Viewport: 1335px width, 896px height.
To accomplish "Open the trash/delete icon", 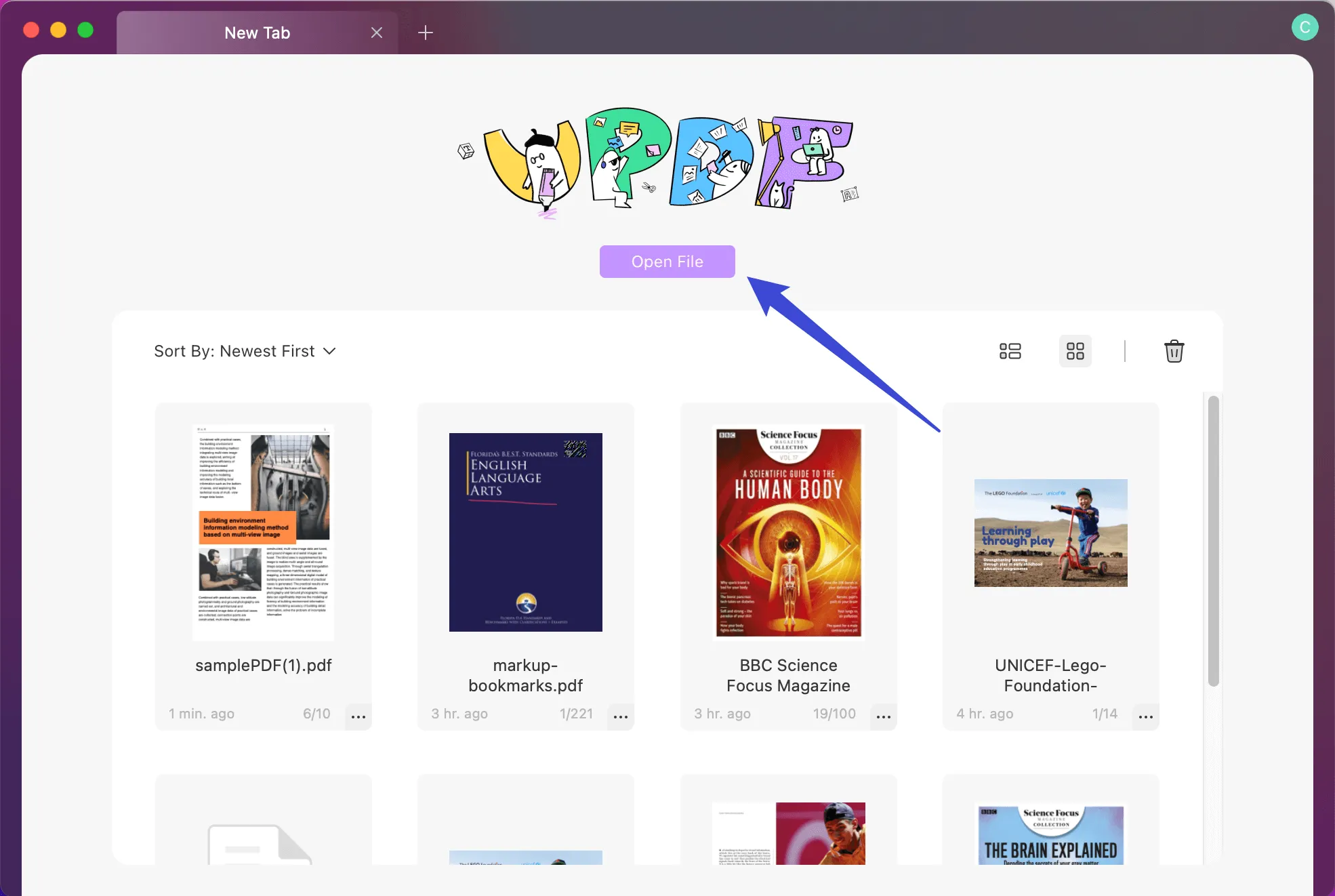I will 1174,351.
